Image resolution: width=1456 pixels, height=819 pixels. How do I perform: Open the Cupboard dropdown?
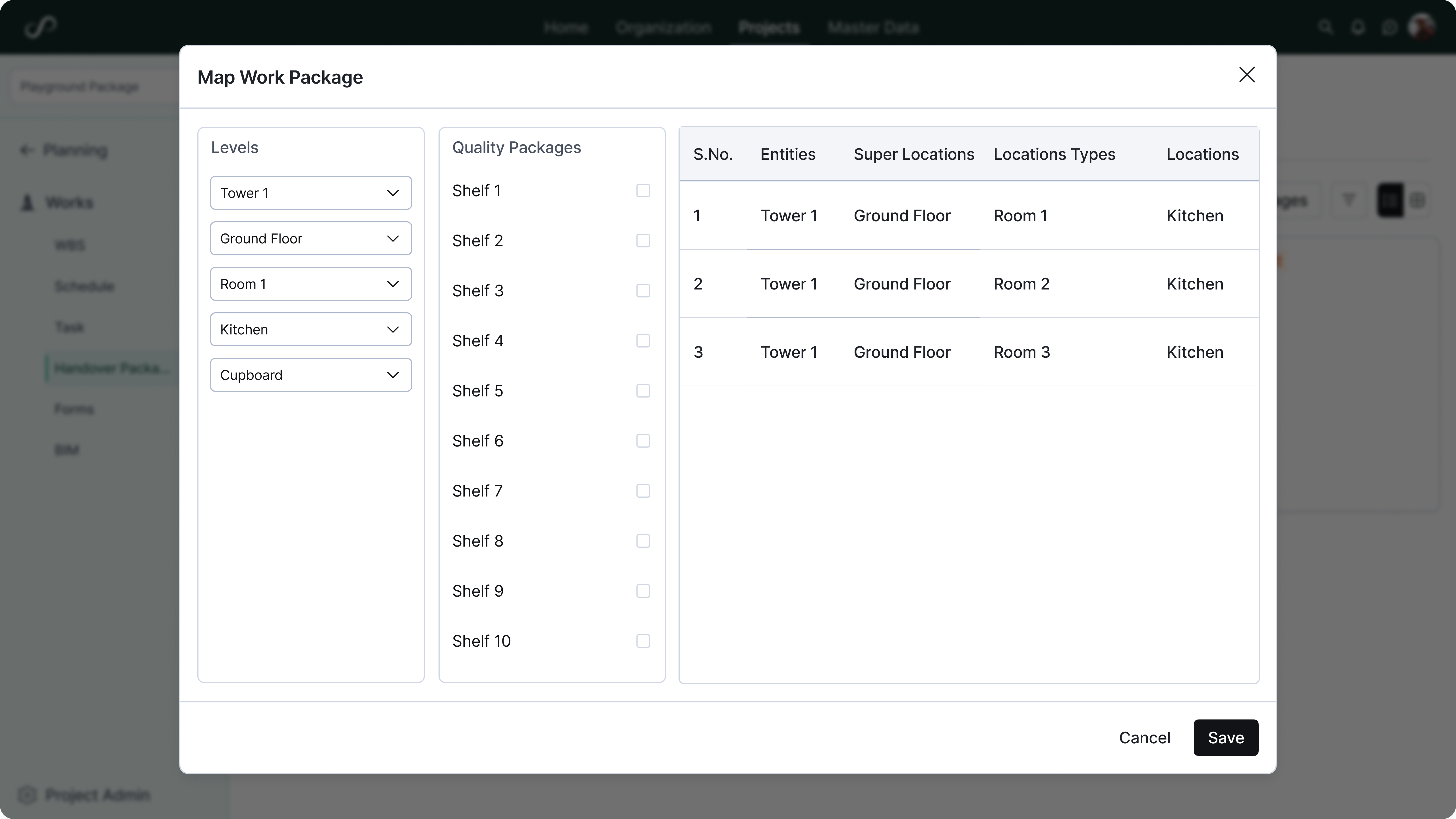pyautogui.click(x=310, y=375)
